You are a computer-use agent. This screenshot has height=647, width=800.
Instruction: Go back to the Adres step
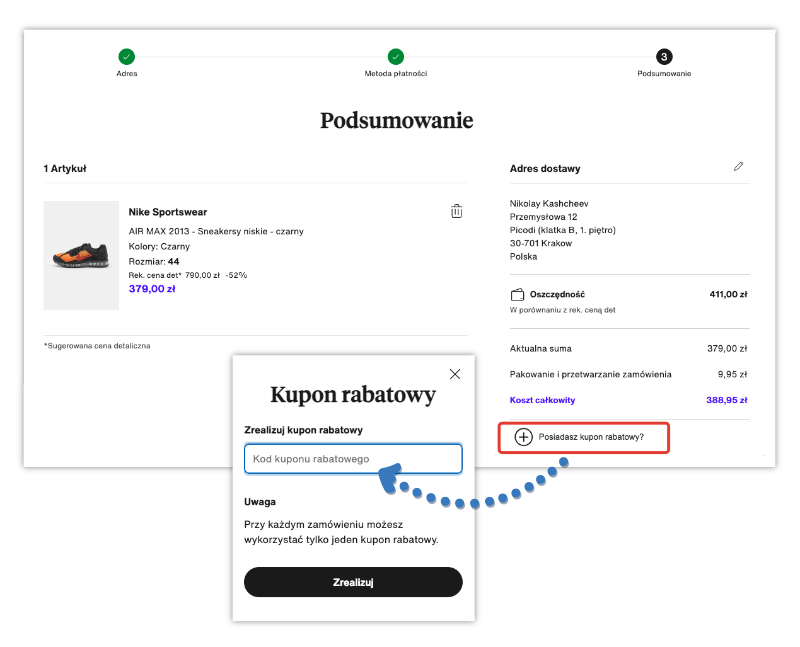[127, 72]
